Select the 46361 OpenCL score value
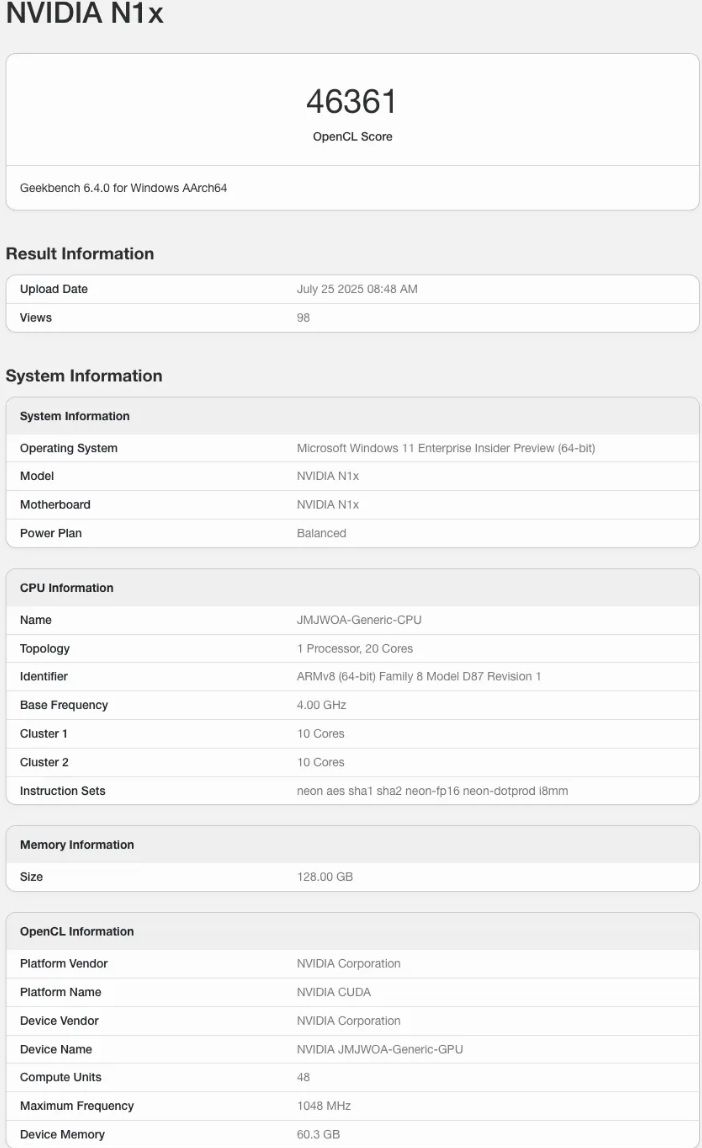Screen dimensions: 702x1148 pyautogui.click(x=351, y=102)
